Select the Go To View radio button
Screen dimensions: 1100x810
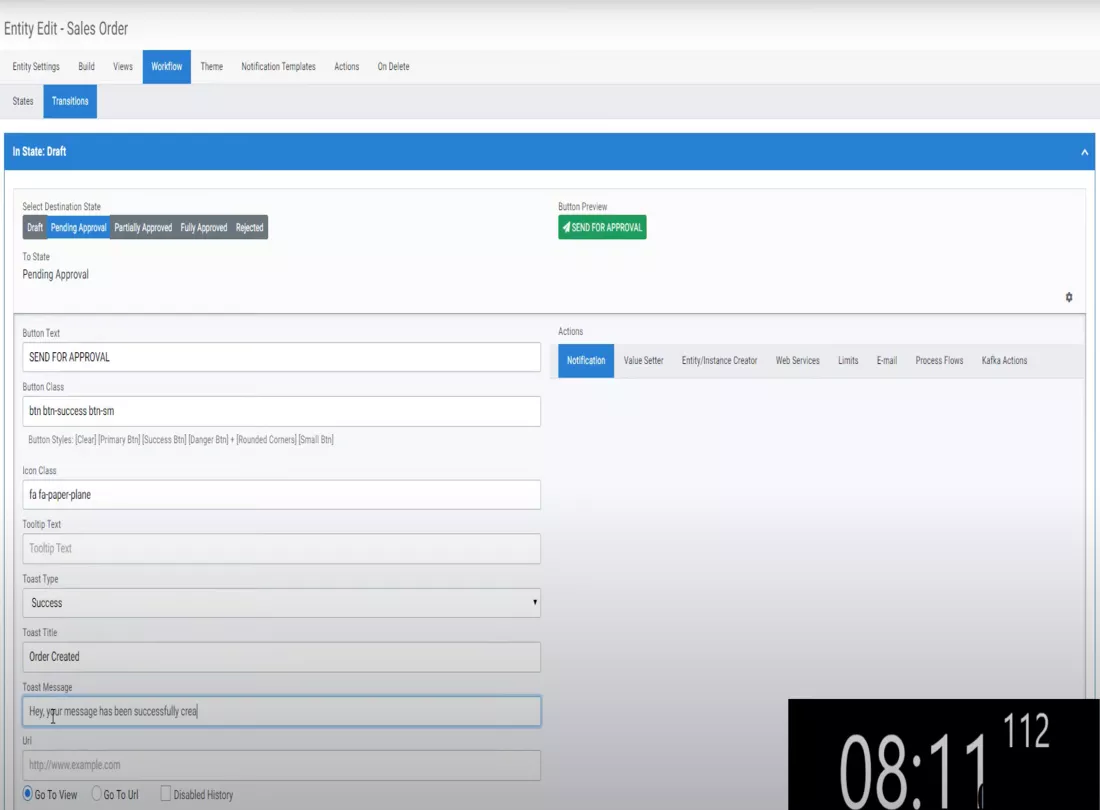pyautogui.click(x=27, y=794)
